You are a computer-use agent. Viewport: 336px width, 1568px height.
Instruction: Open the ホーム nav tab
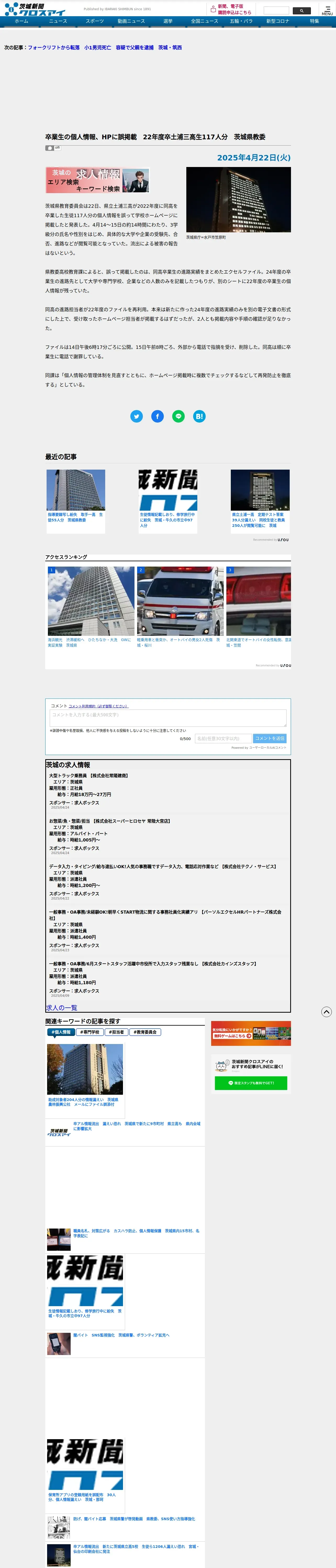point(21,21)
